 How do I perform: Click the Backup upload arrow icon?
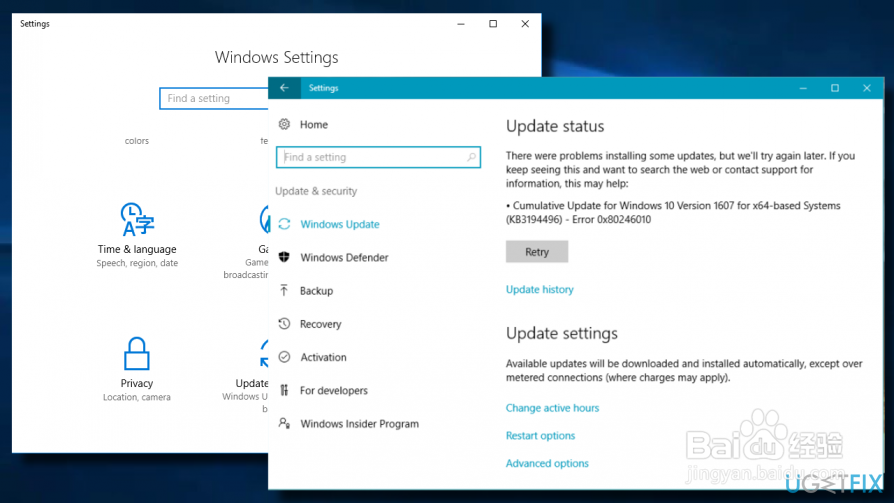click(x=284, y=290)
